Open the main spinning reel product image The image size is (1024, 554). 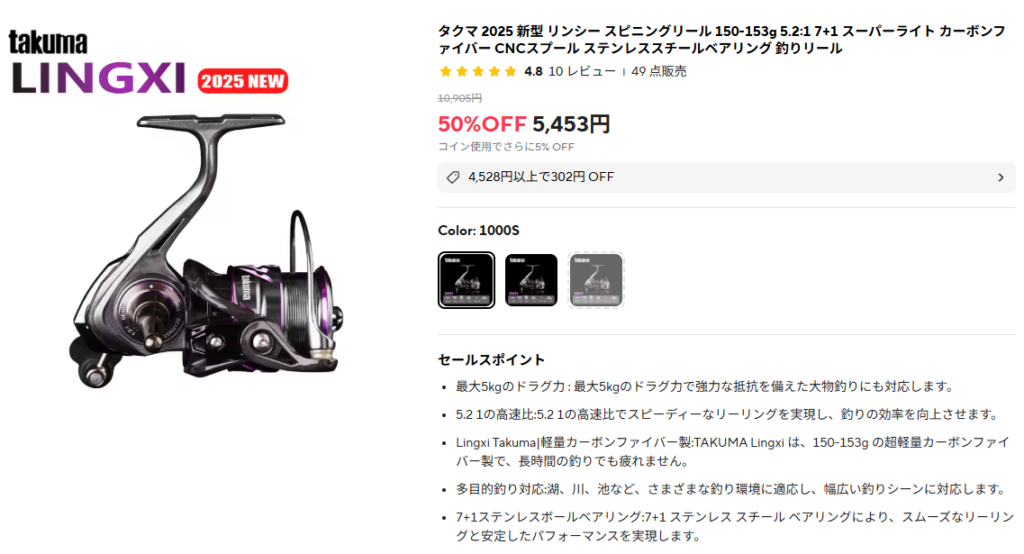(x=207, y=250)
